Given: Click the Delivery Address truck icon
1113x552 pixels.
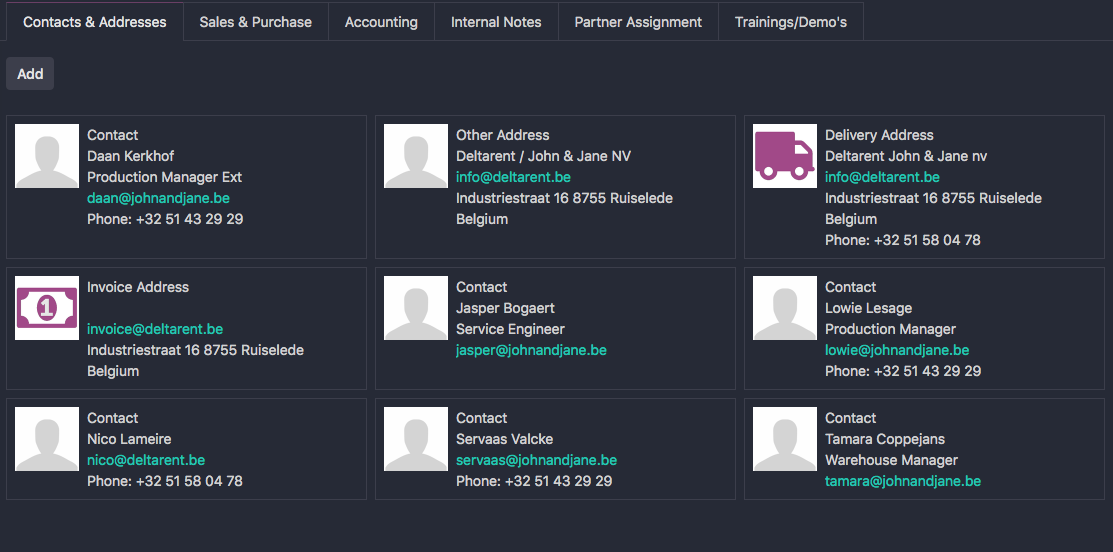Looking at the screenshot, I should click(785, 156).
